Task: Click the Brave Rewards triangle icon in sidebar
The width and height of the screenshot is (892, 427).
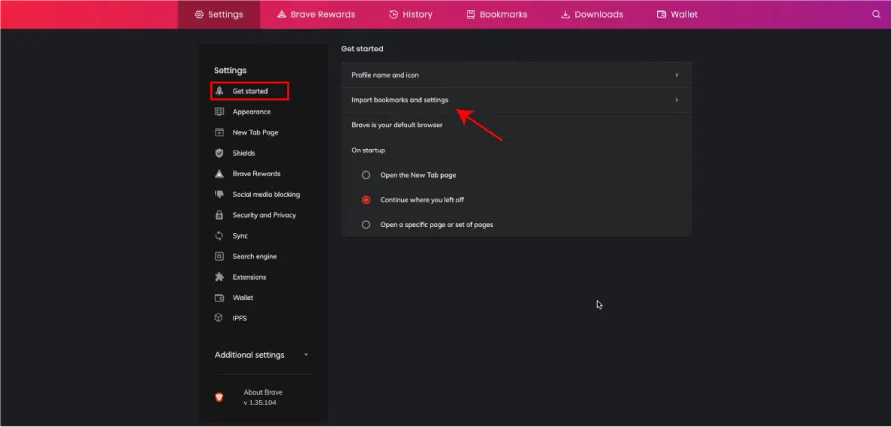Action: click(219, 173)
